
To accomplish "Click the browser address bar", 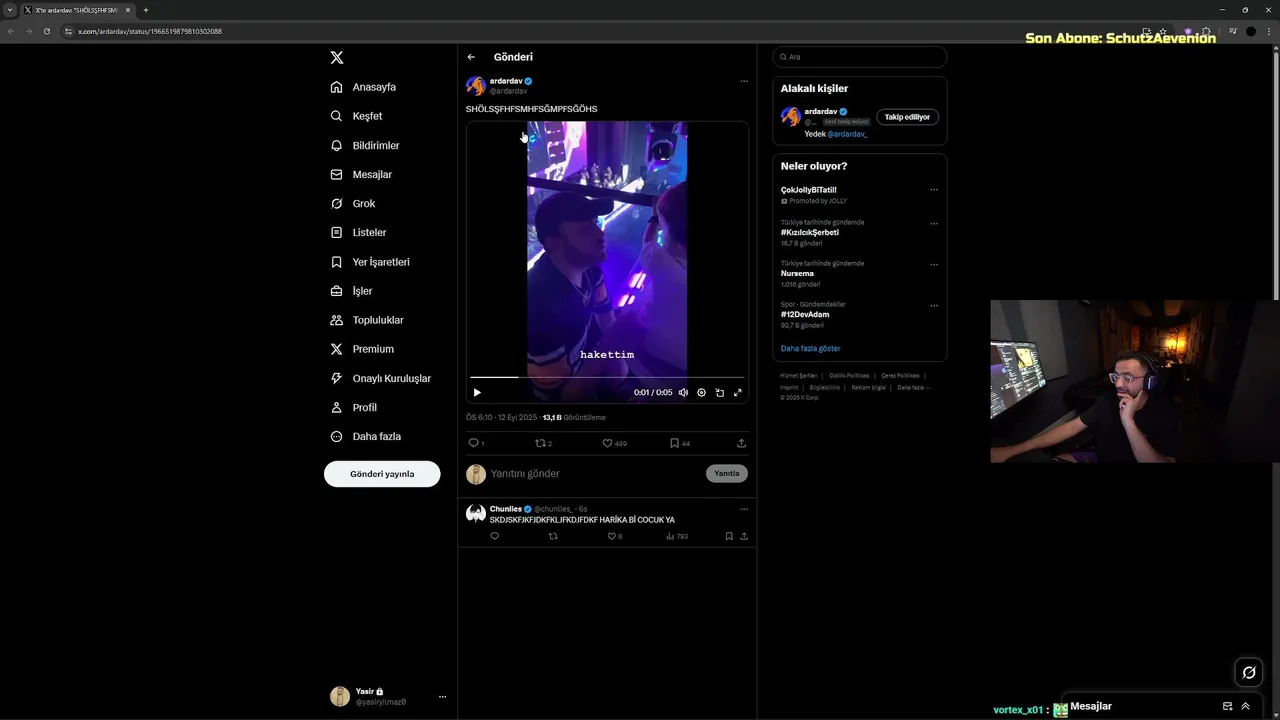I will click(600, 31).
